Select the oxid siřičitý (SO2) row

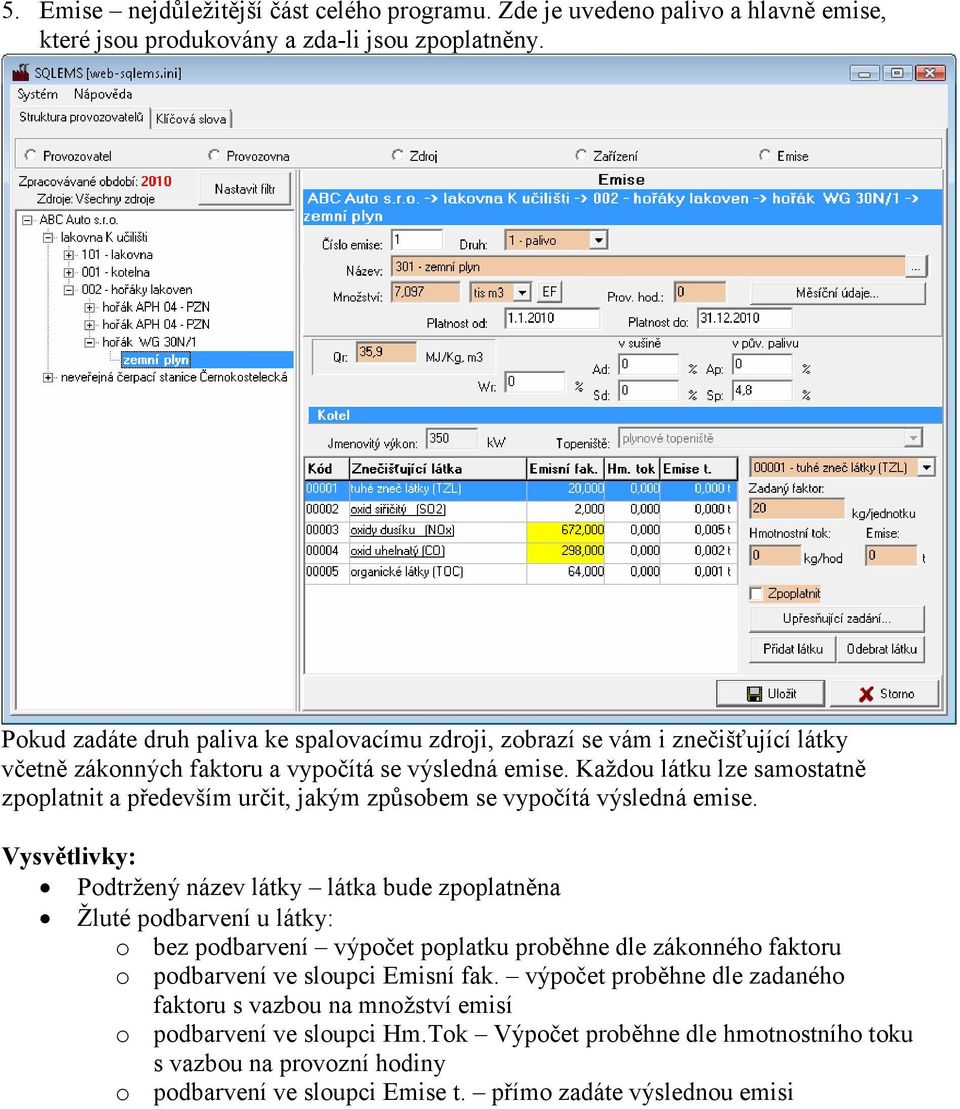[x=521, y=509]
